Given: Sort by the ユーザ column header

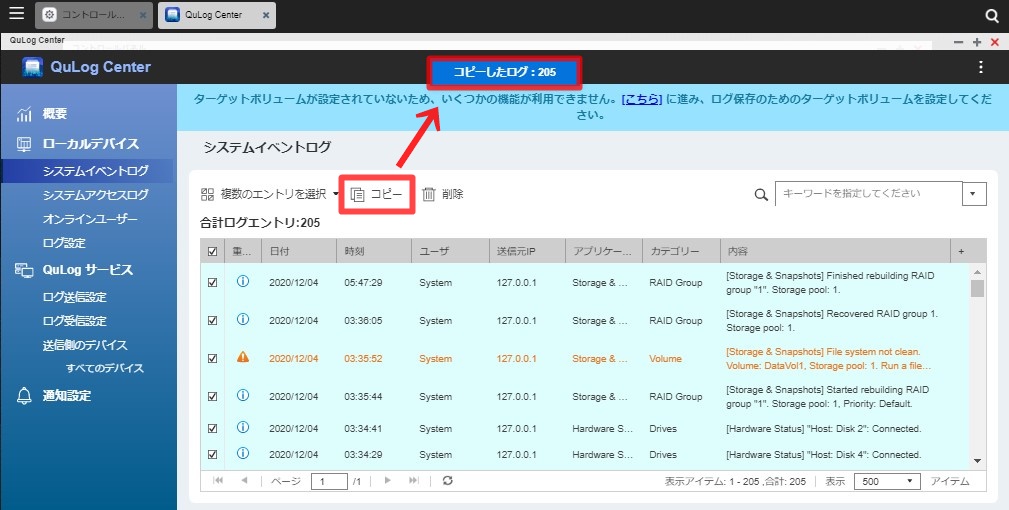Looking at the screenshot, I should (x=450, y=251).
